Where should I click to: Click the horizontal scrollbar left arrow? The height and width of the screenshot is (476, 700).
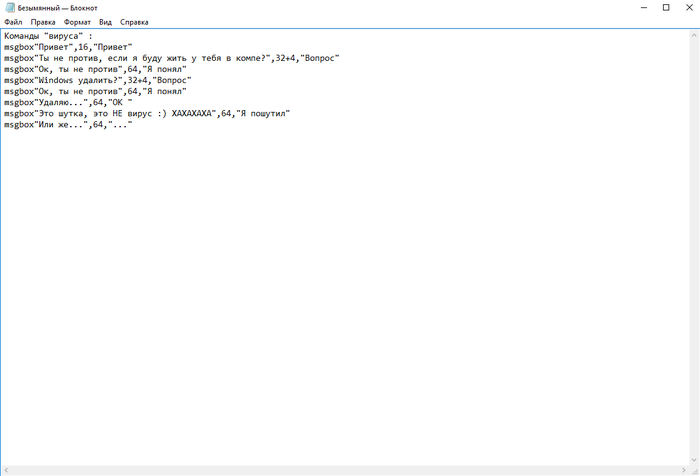(6, 470)
